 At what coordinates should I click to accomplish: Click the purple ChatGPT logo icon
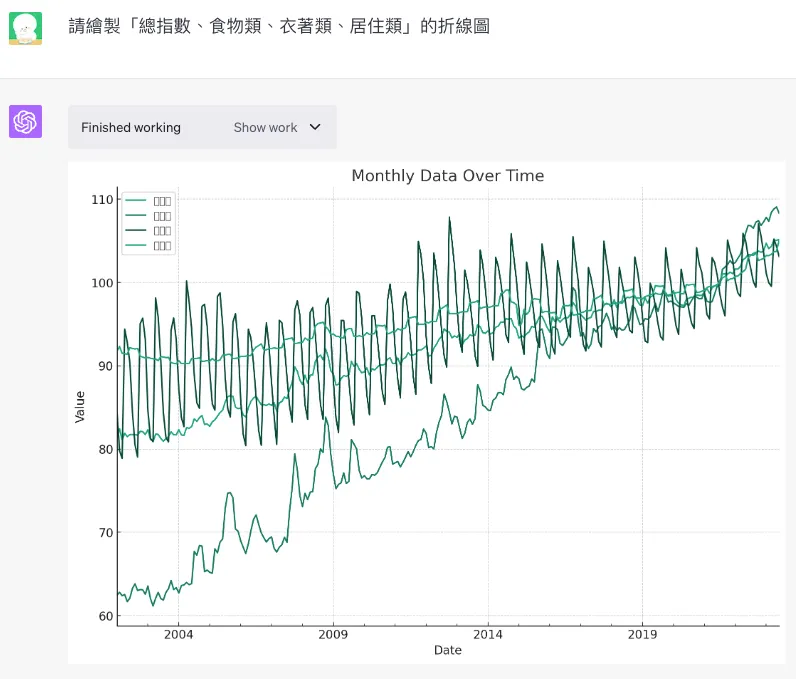point(25,121)
